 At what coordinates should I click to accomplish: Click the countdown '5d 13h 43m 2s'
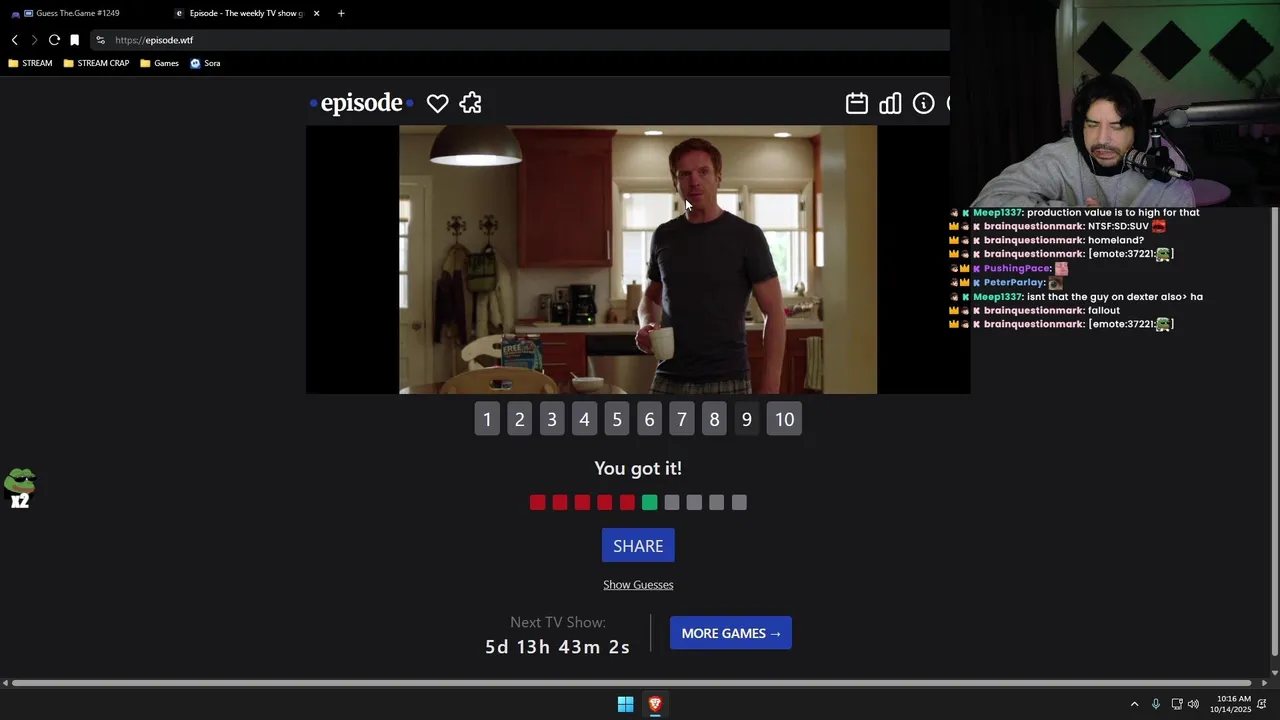coord(558,647)
